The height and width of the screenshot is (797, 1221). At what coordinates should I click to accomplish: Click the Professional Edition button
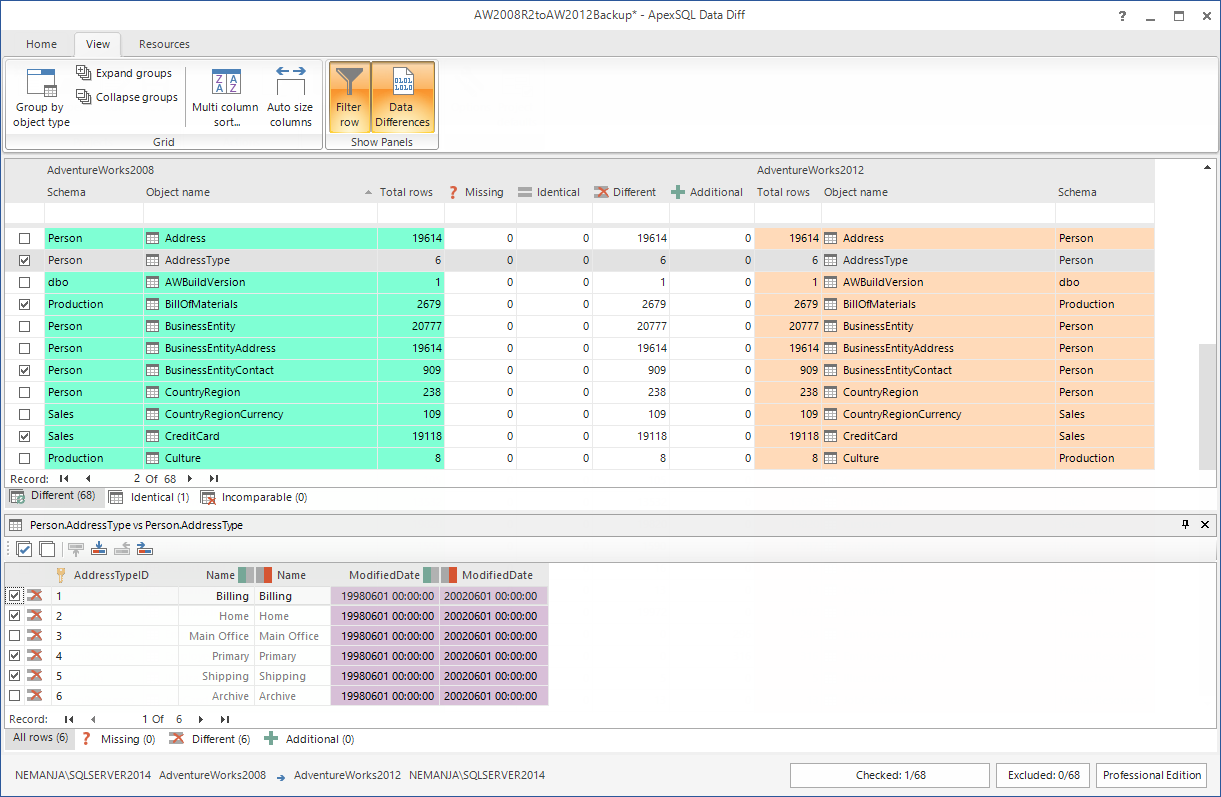[1152, 775]
